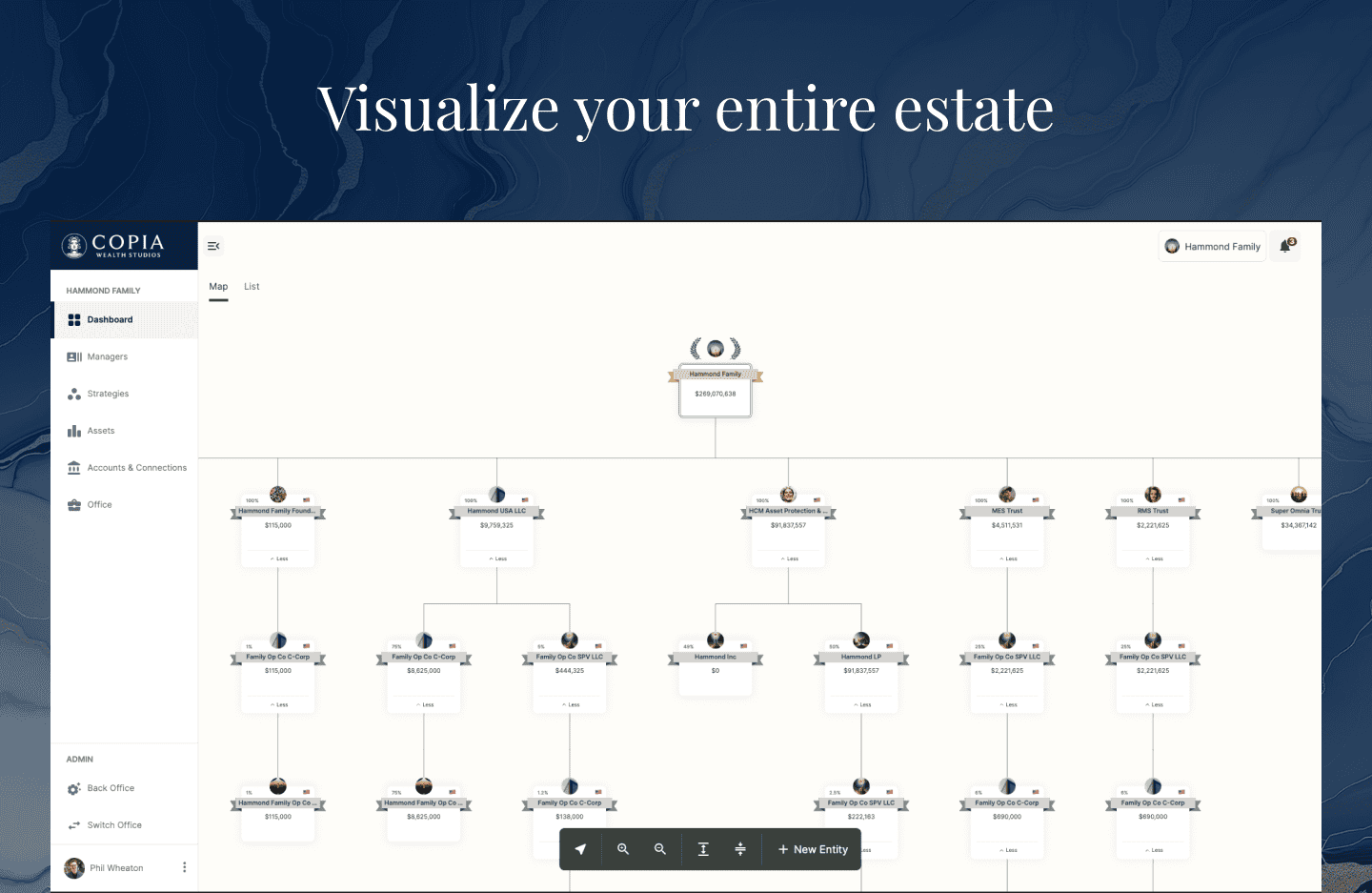Image resolution: width=1372 pixels, height=893 pixels.
Task: Go to Accounts & Connections
Action: pos(136,468)
